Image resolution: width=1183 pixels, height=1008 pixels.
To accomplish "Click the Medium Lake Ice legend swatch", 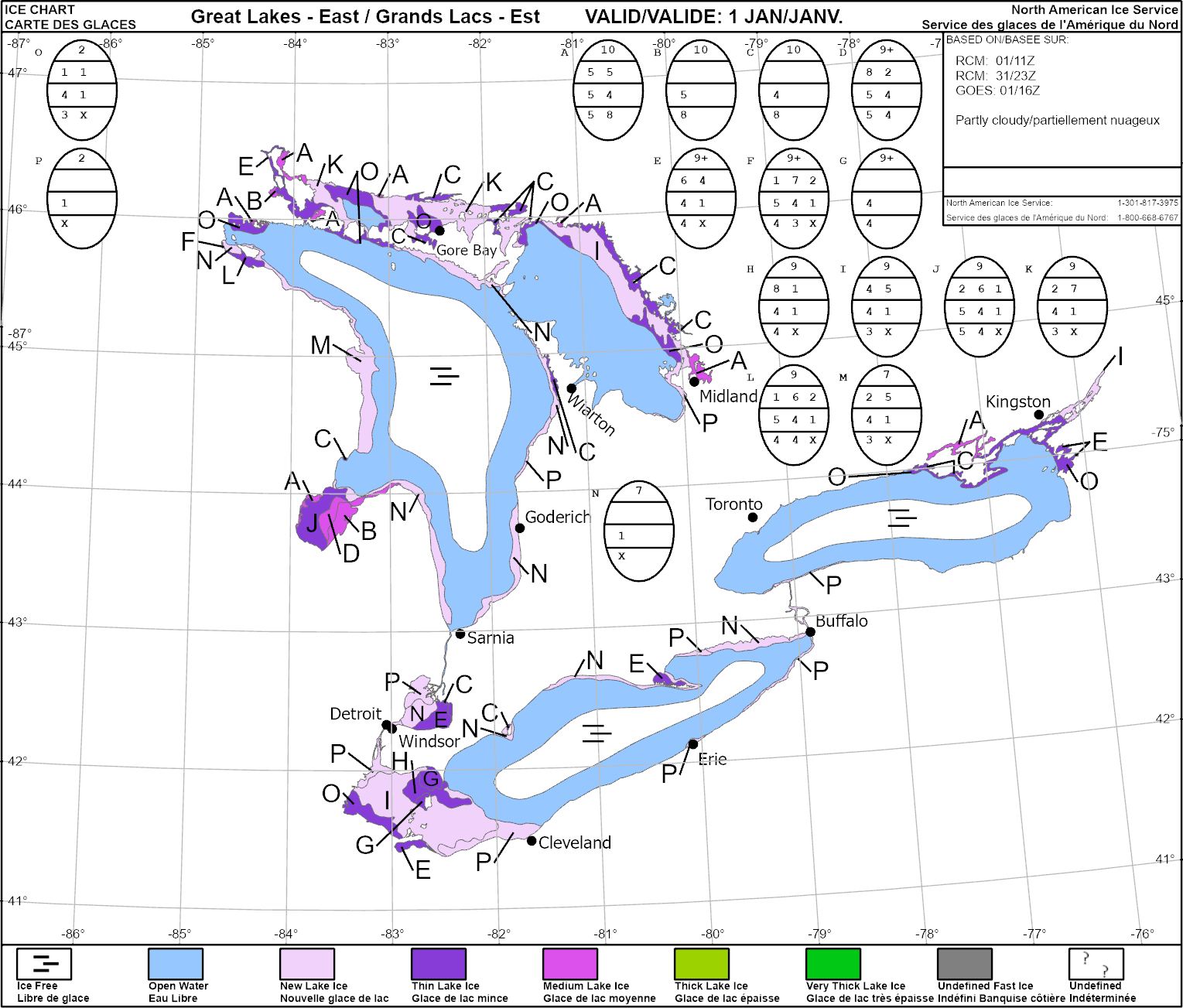I will click(x=570, y=964).
